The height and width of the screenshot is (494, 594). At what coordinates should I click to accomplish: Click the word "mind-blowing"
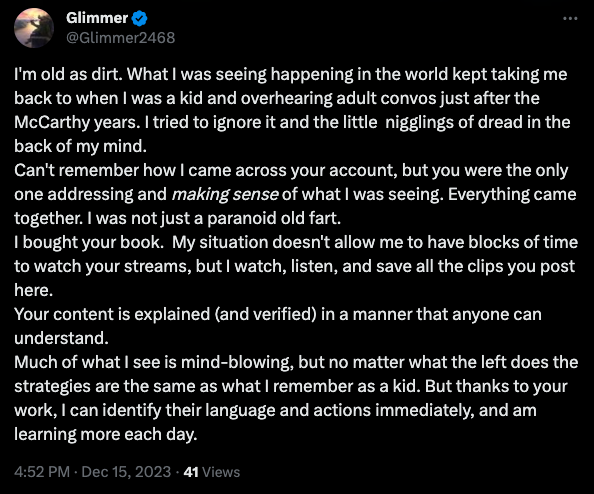pyautogui.click(x=237, y=363)
